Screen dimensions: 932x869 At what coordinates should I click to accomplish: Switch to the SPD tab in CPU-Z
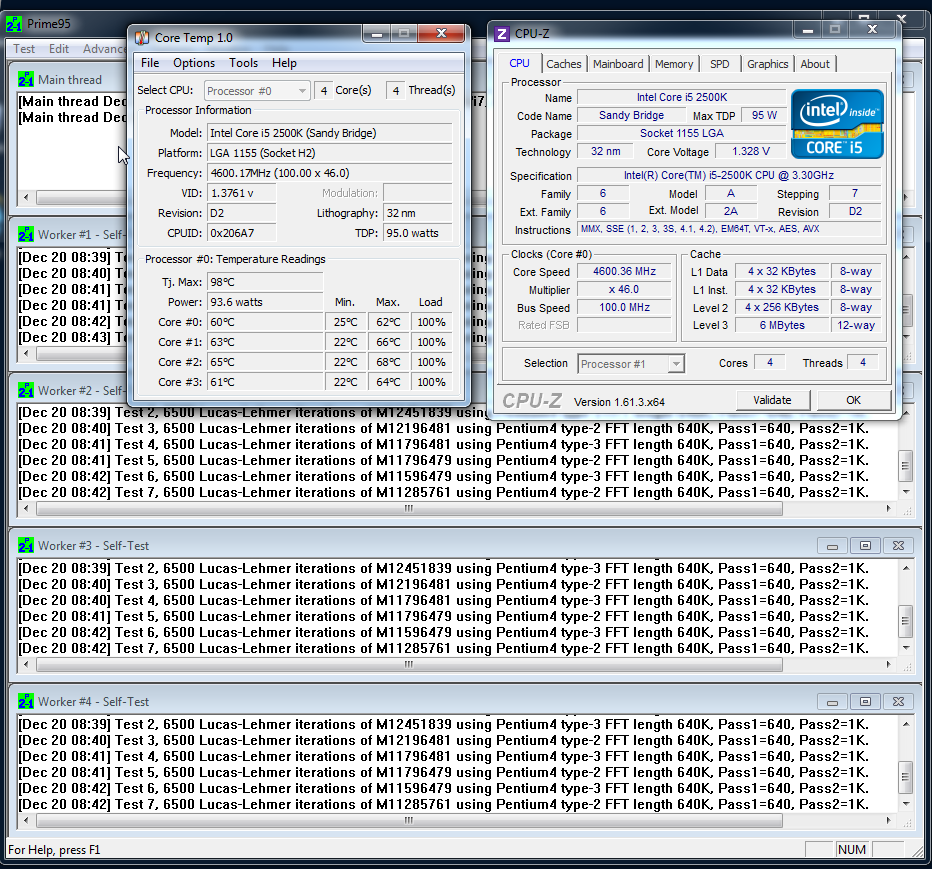pos(719,64)
